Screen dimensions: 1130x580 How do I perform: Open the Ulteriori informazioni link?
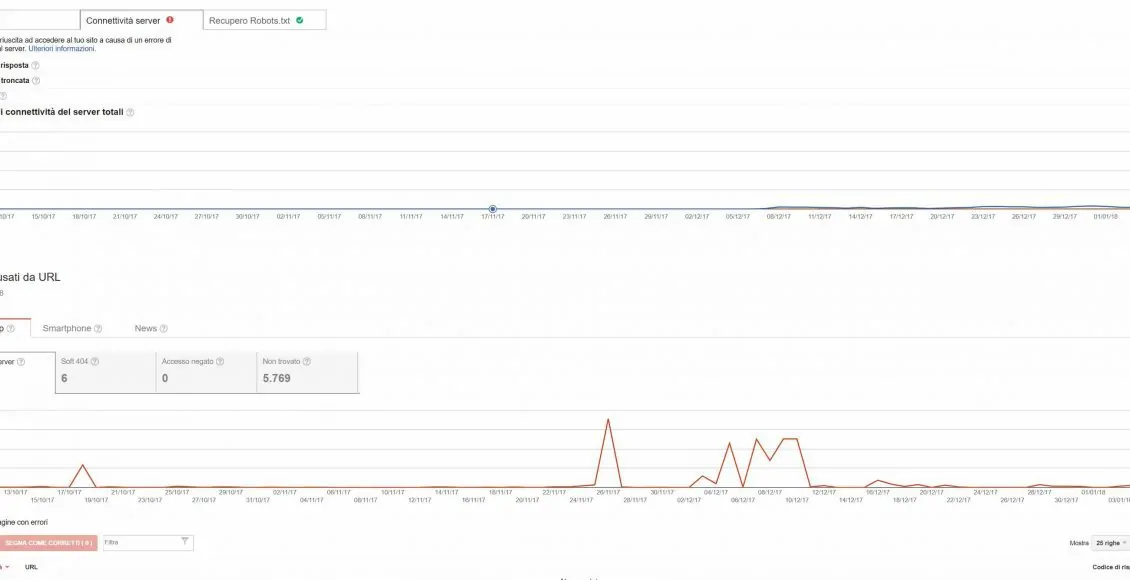(x=62, y=48)
